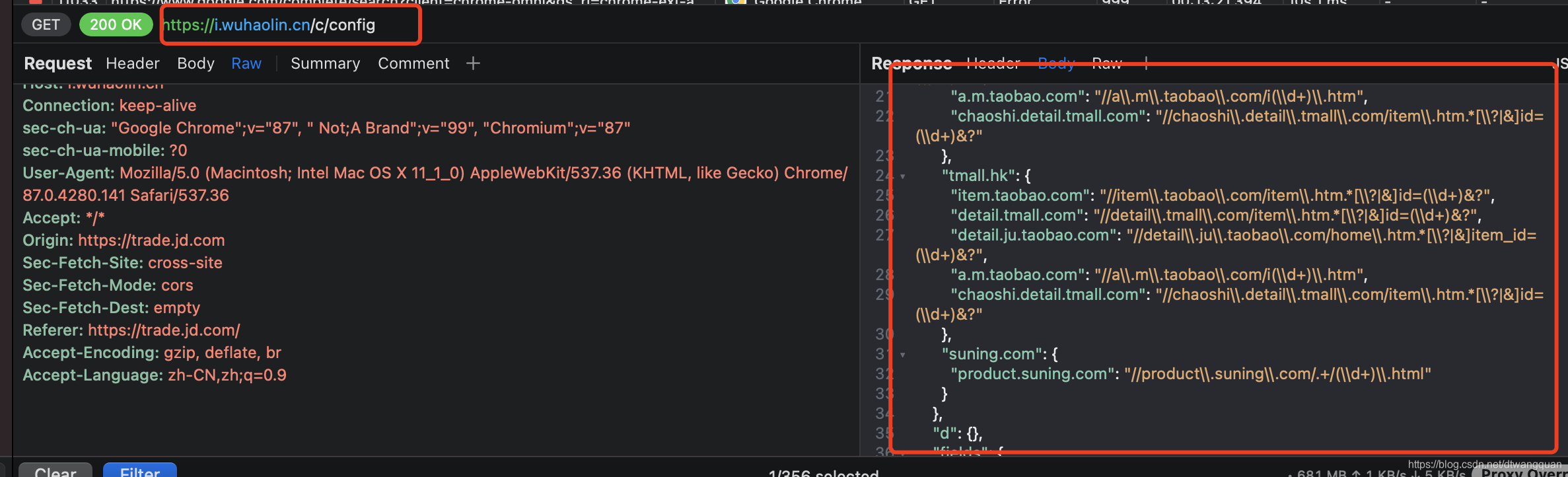1568x477 pixels.
Task: Open the Request Body tab
Action: pos(196,63)
